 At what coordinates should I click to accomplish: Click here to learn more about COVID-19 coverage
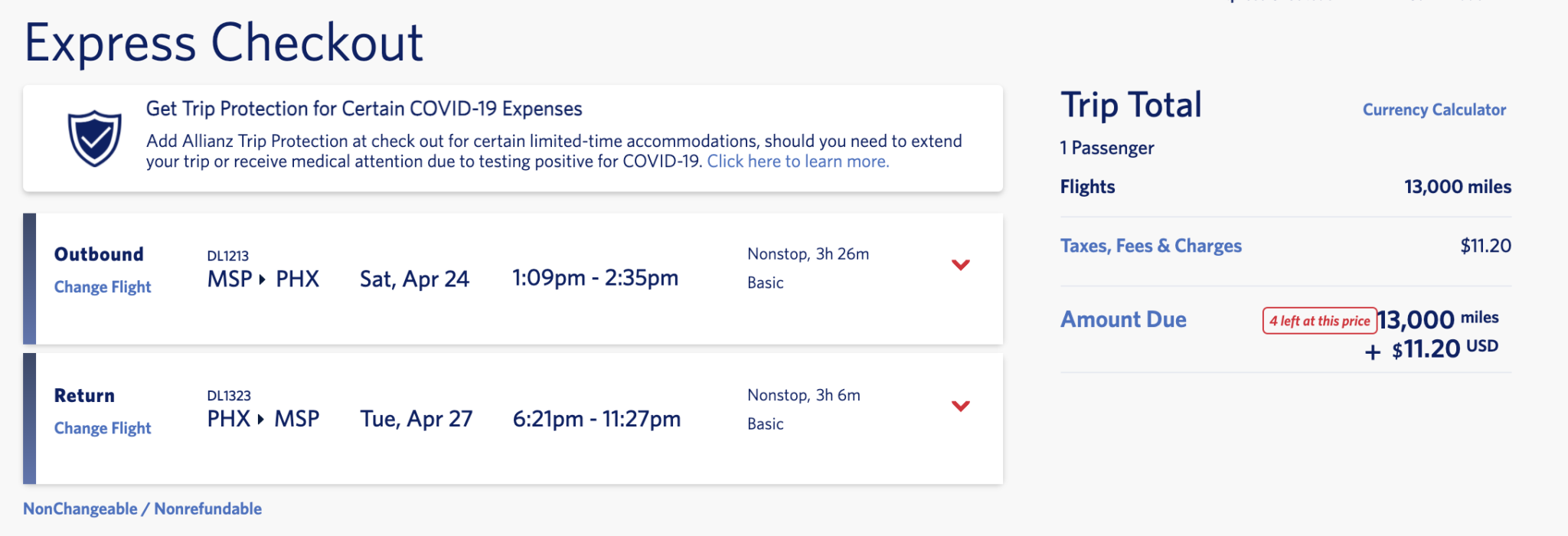(x=799, y=162)
